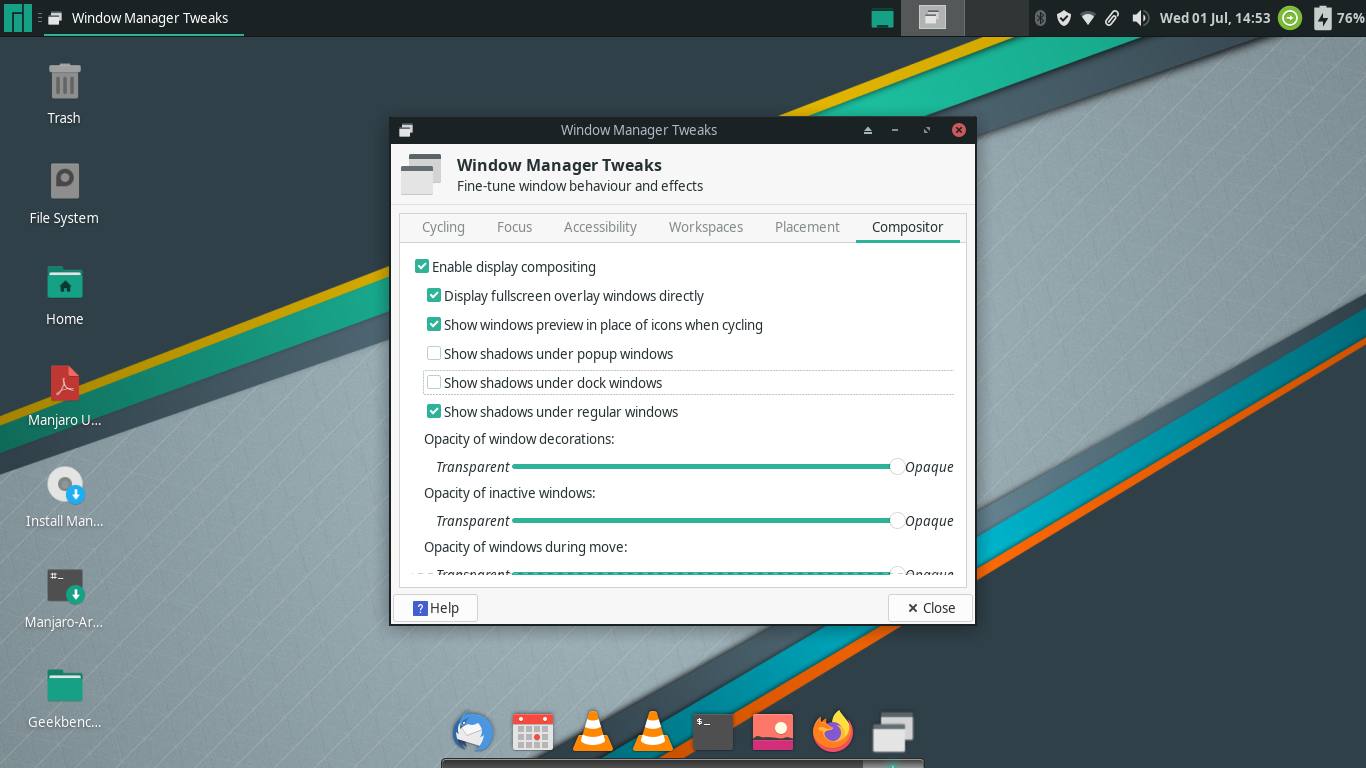The image size is (1366, 768).
Task: Open the Workspaces tab
Action: click(x=706, y=227)
